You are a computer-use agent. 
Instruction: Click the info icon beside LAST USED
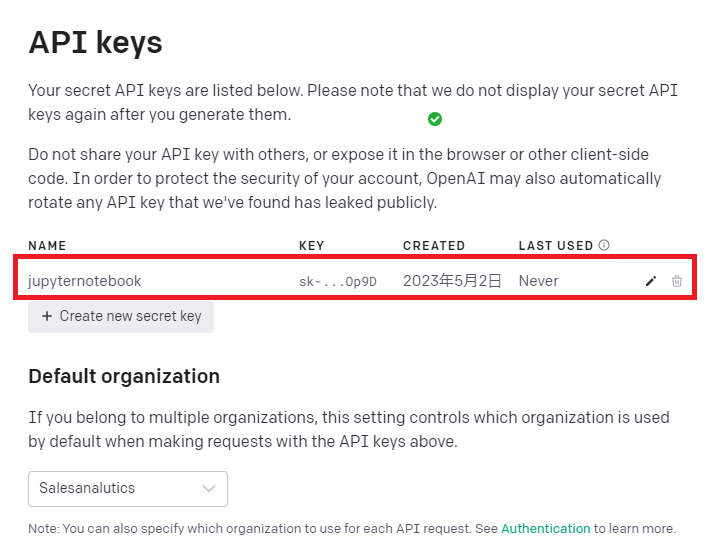(x=604, y=245)
